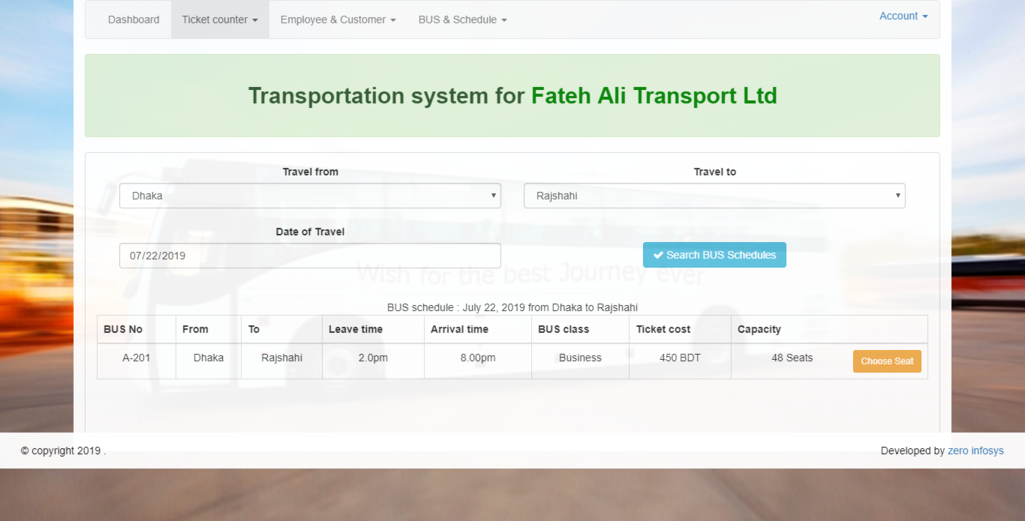1025x521 pixels.
Task: Expand the Ticket counter menu
Action: point(219,20)
